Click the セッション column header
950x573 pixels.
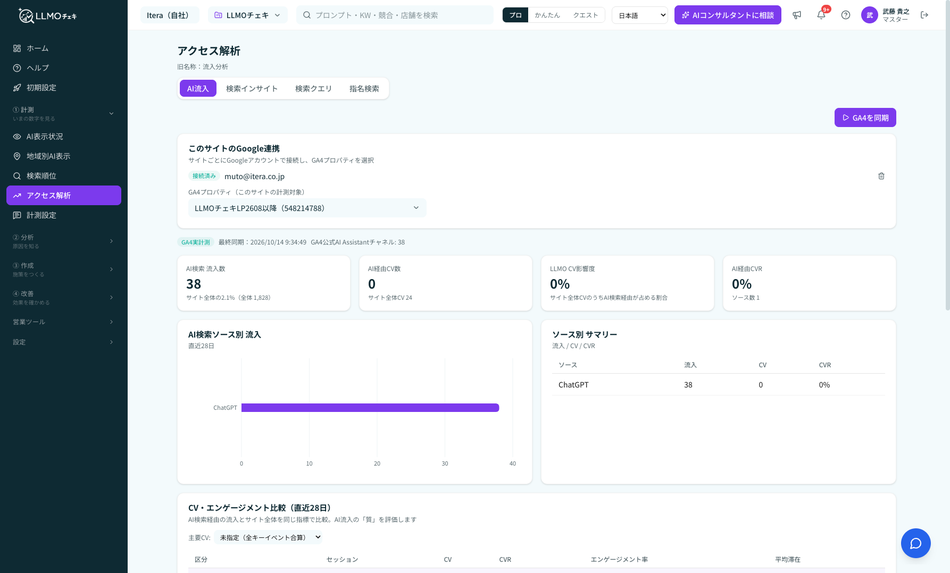pos(342,560)
